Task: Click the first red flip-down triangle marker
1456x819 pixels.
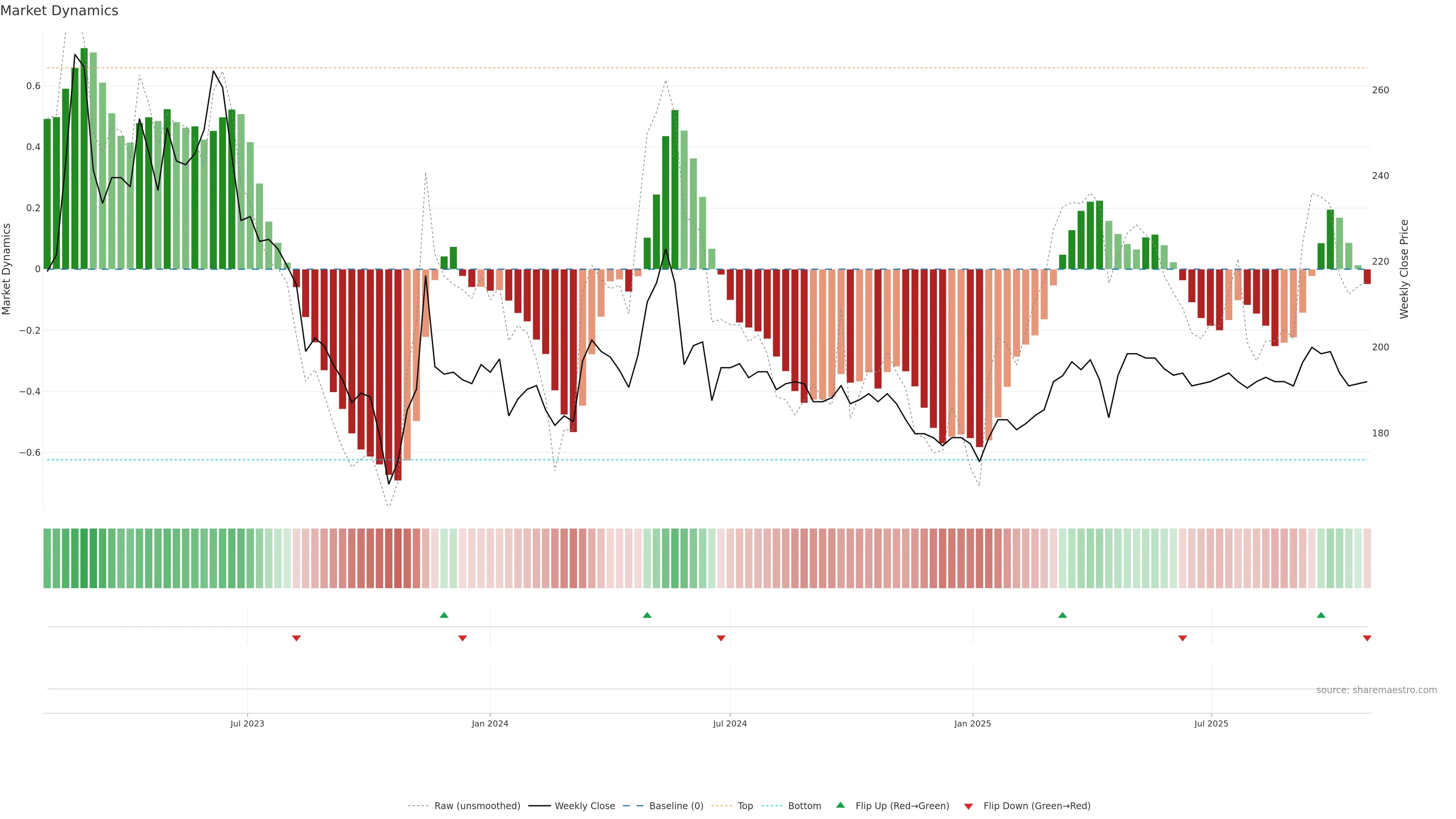Action: point(296,638)
